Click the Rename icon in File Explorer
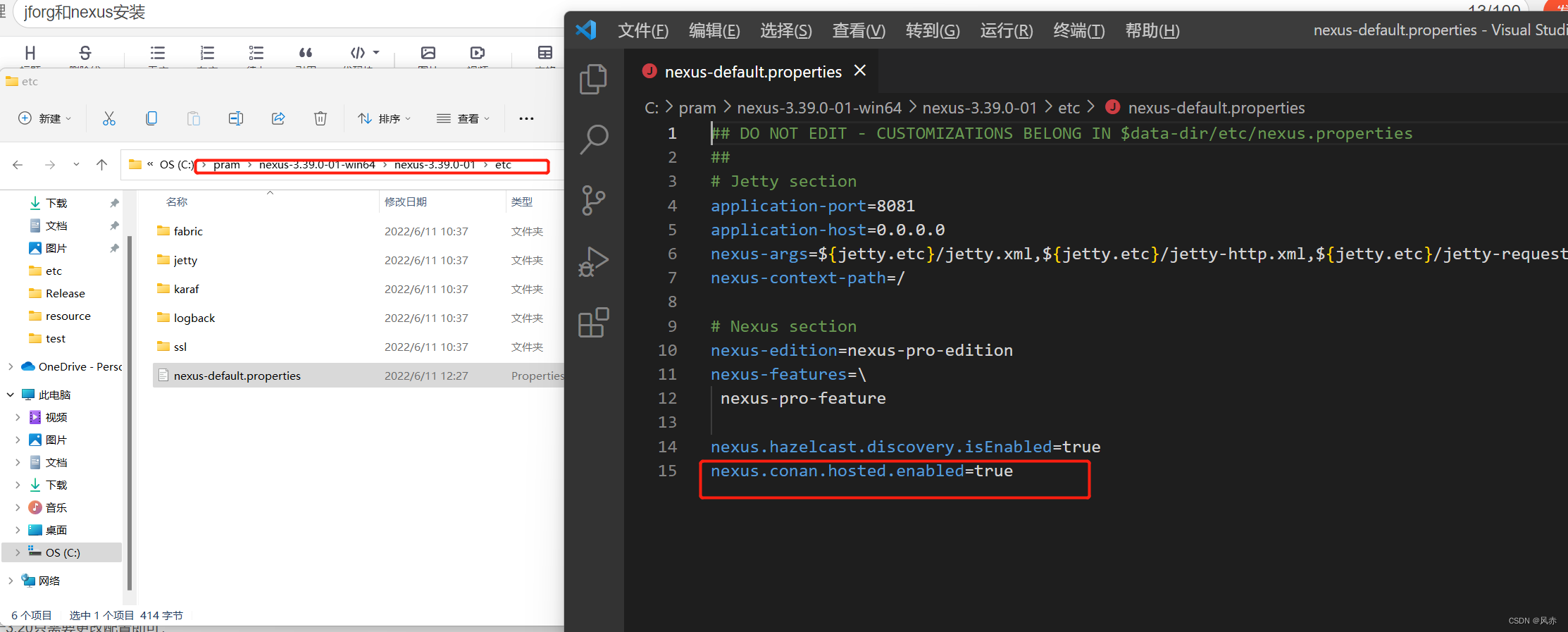This screenshot has width=1568, height=632. pyautogui.click(x=236, y=118)
